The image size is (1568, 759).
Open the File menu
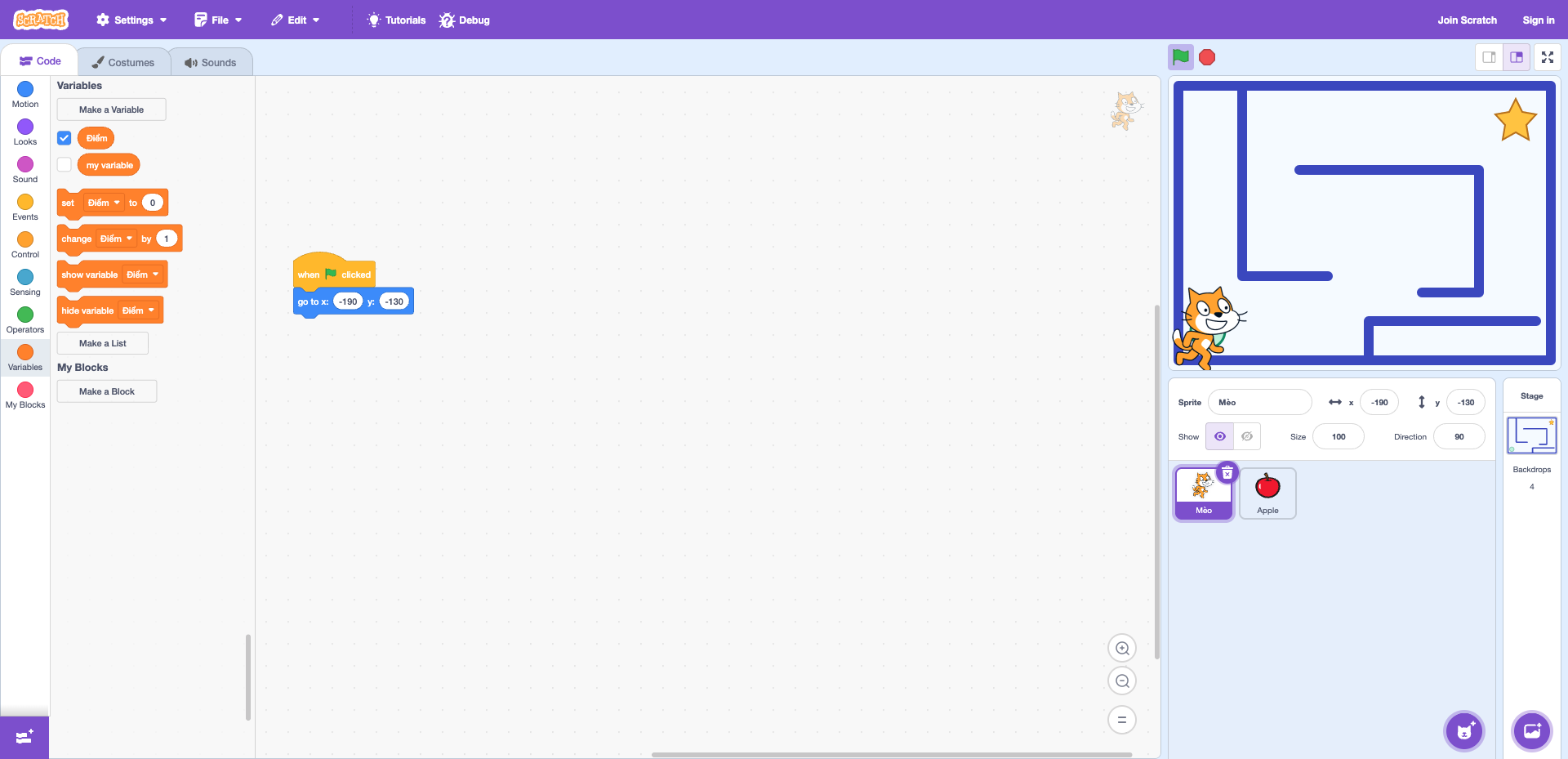coord(218,20)
